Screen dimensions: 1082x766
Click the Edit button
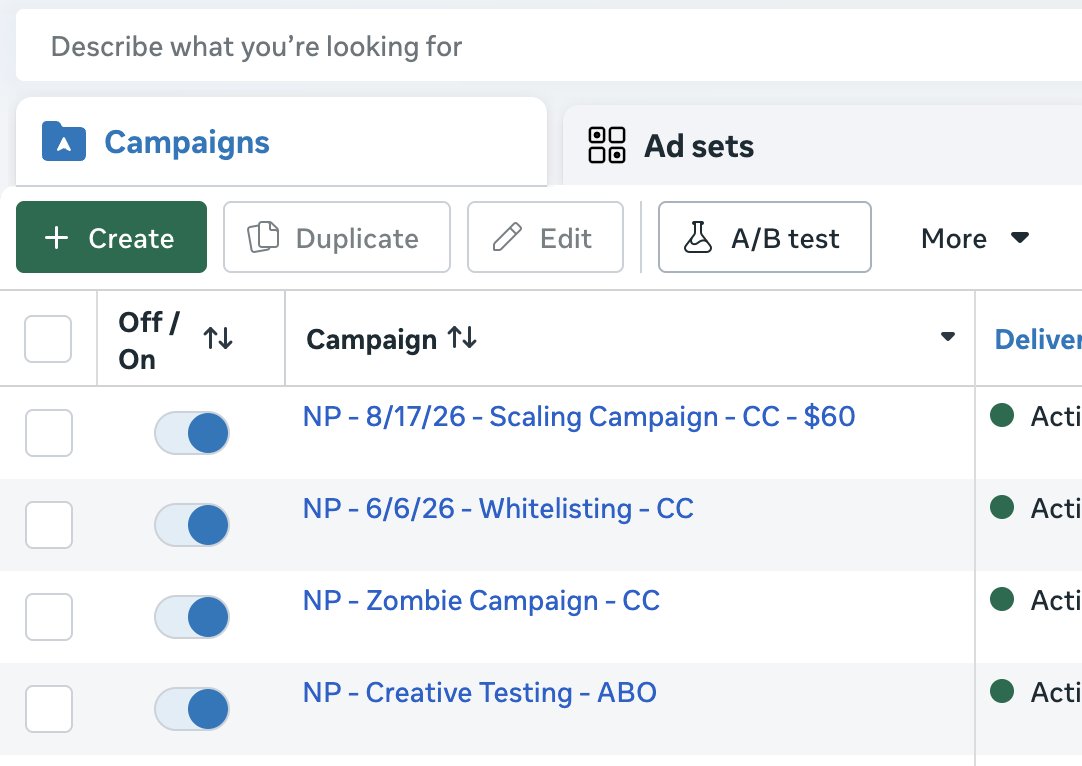[545, 237]
